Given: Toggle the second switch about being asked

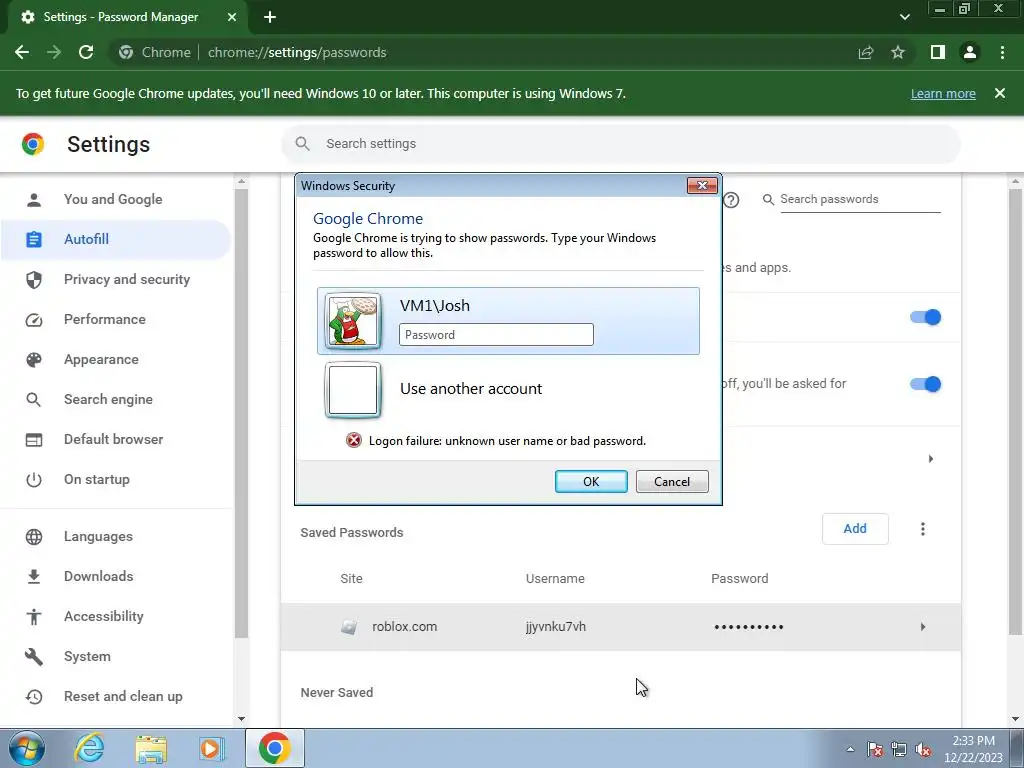Looking at the screenshot, I should point(925,384).
